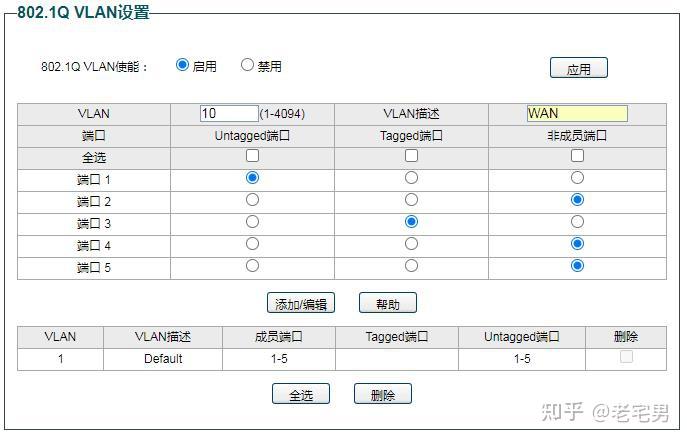687x440 pixels.
Task: Click the 端口 3 row label
Action: (x=94, y=224)
